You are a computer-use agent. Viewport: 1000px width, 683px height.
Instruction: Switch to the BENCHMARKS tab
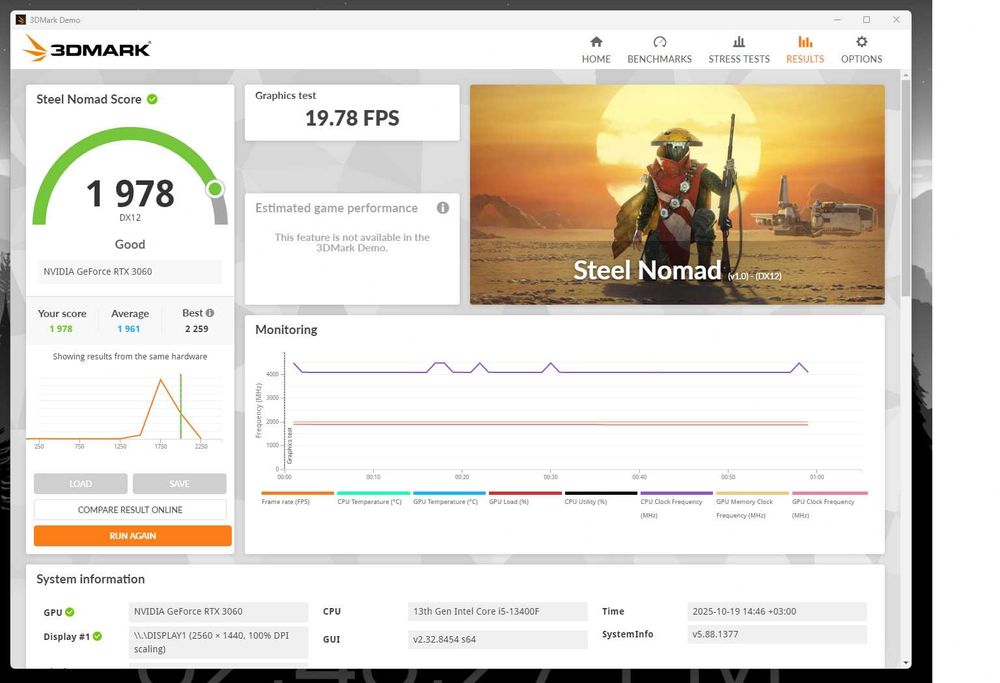click(x=659, y=50)
